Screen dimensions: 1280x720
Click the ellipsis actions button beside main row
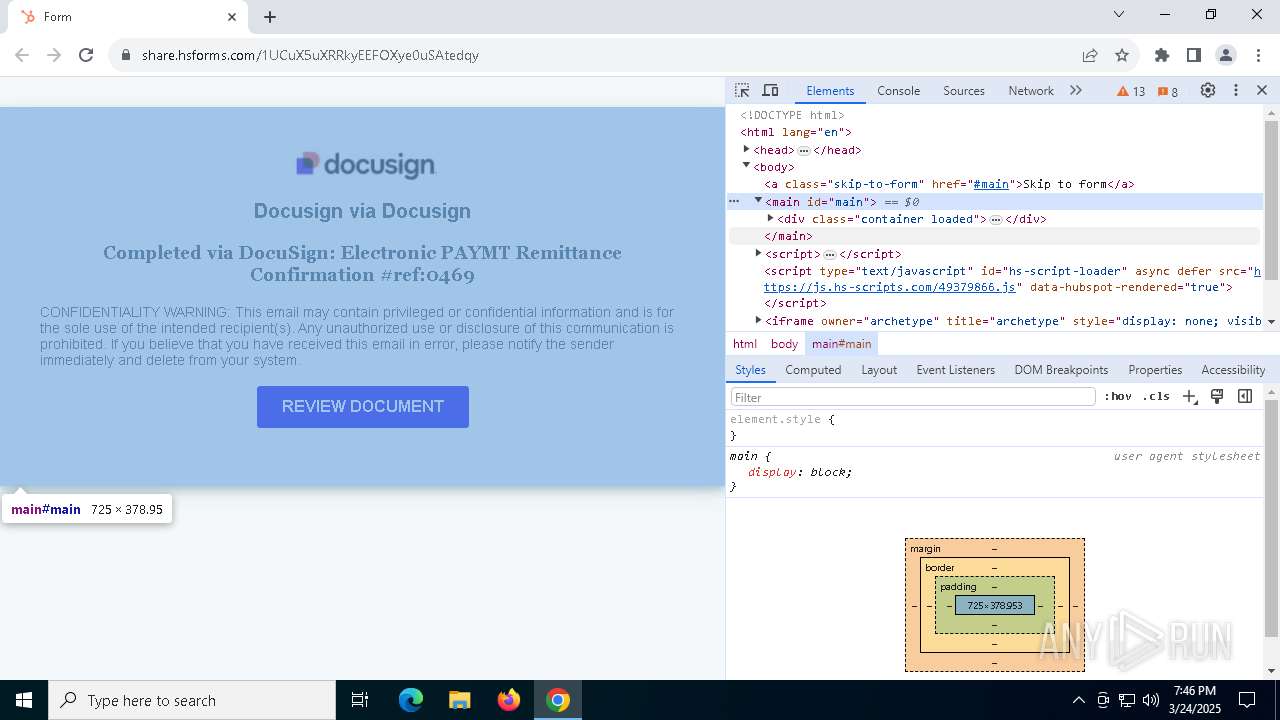735,201
